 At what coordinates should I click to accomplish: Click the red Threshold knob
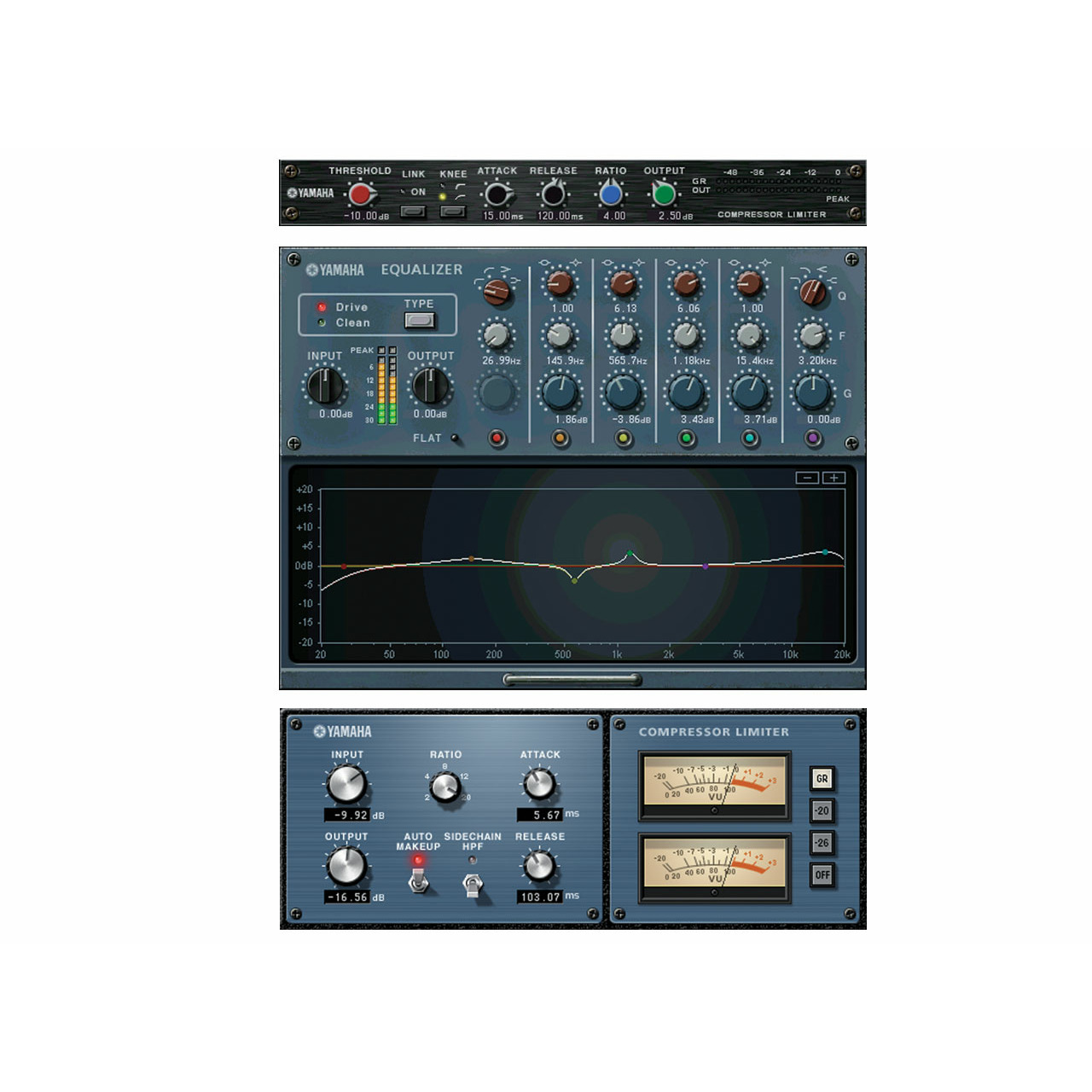pos(360,195)
